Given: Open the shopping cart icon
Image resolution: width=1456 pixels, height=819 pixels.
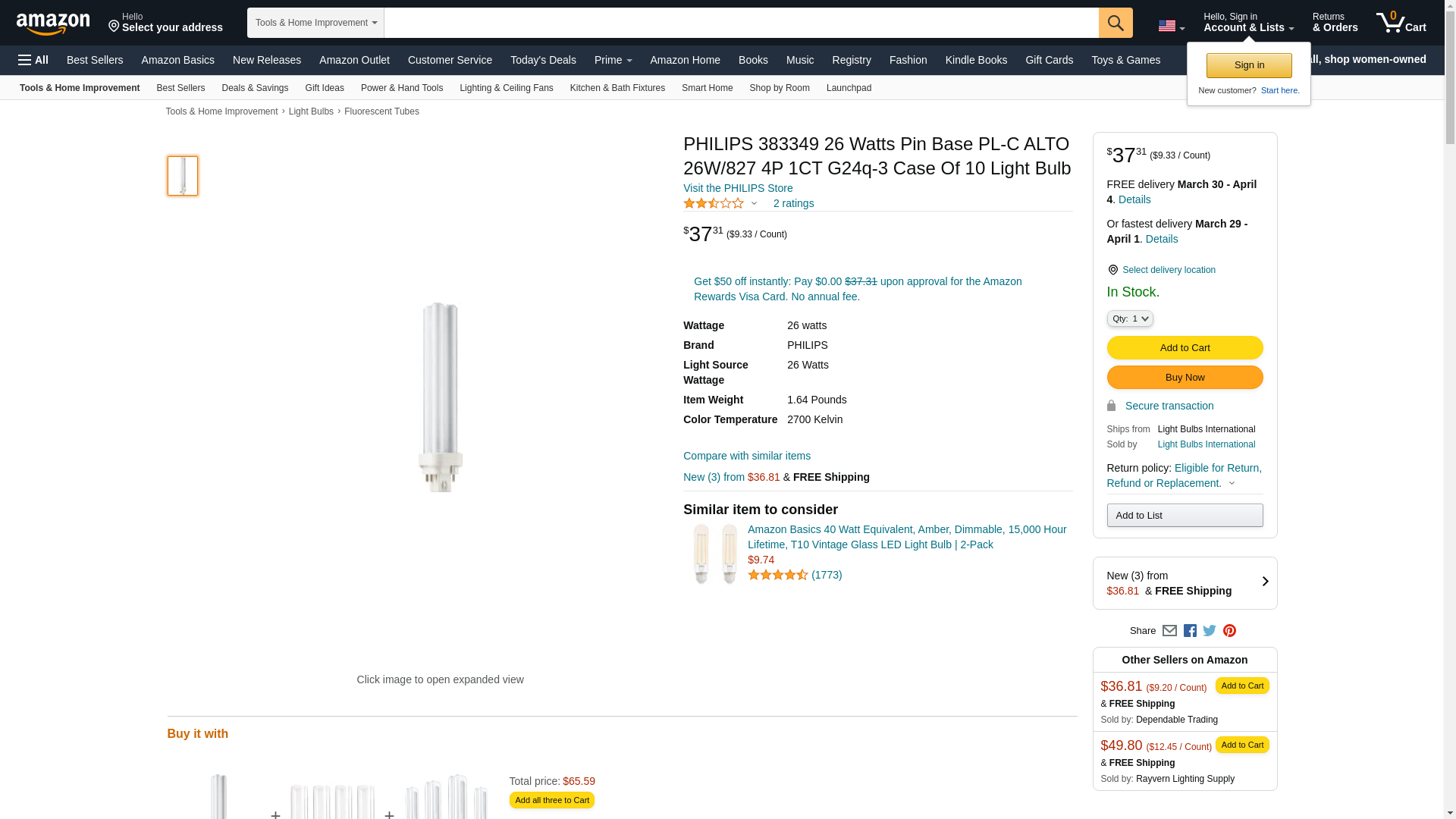Looking at the screenshot, I should (1401, 23).
